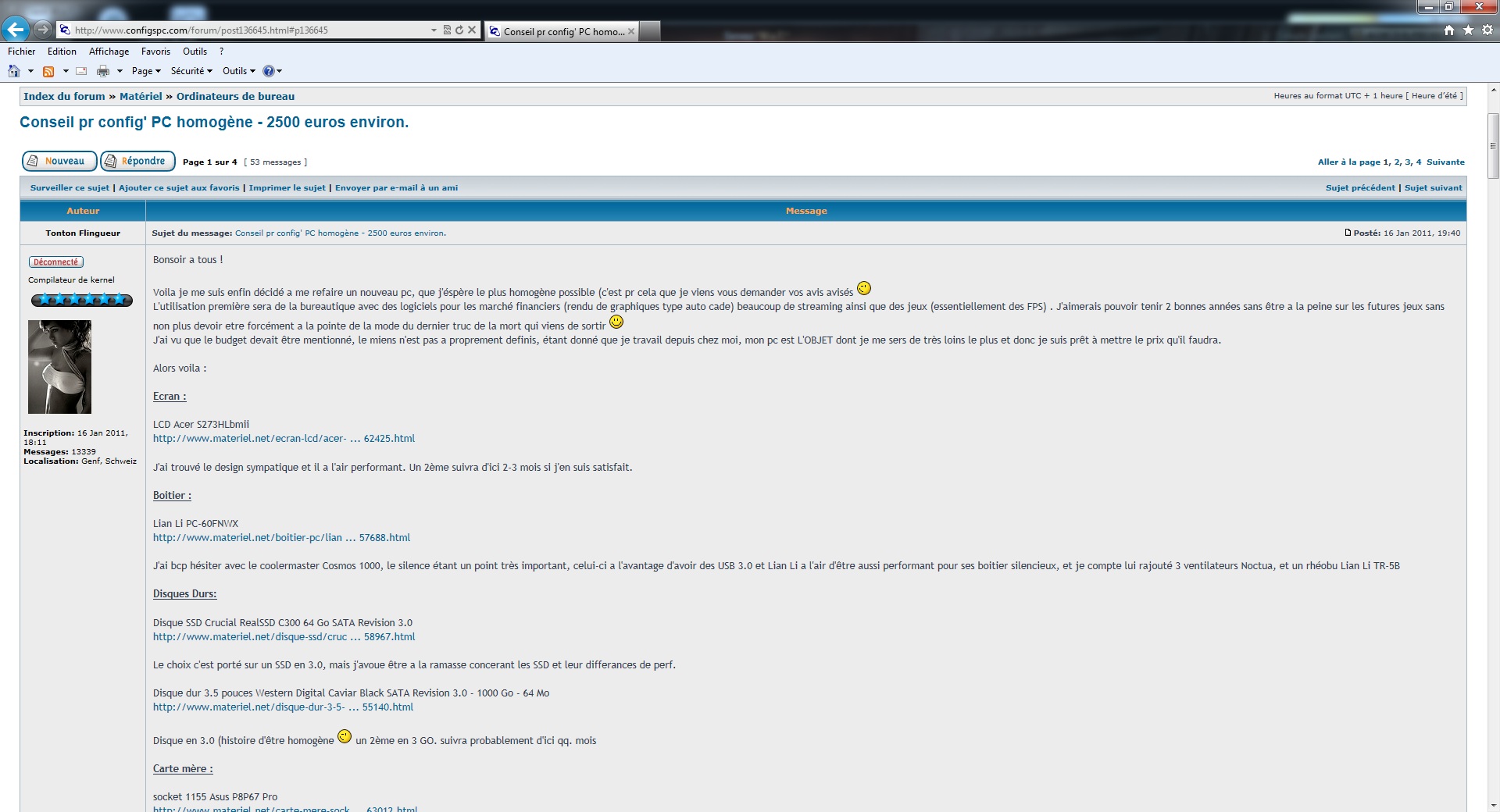Click the Répondre button

(137, 161)
